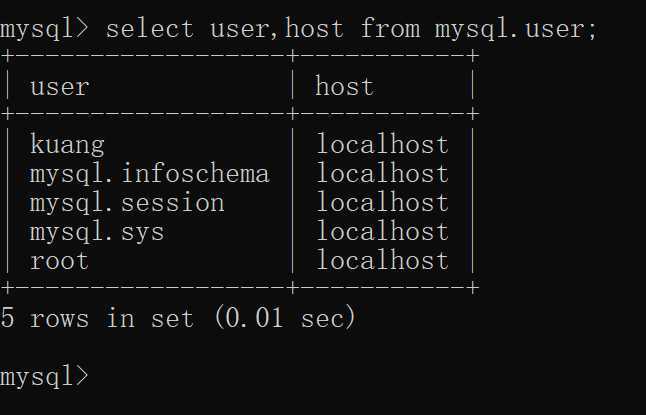Image resolution: width=646 pixels, height=415 pixels.
Task: Click the word 'select' in the query
Action: point(150,28)
